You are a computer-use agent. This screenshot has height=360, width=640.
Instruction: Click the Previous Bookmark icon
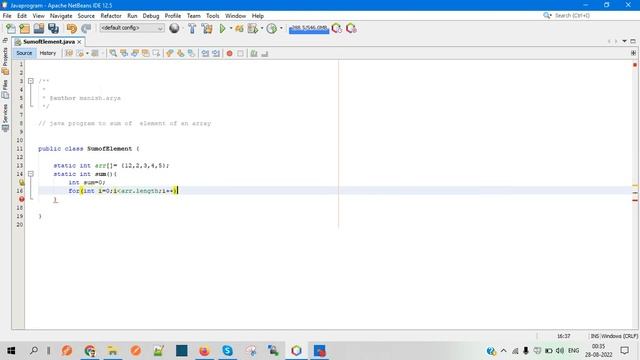pos(170,53)
